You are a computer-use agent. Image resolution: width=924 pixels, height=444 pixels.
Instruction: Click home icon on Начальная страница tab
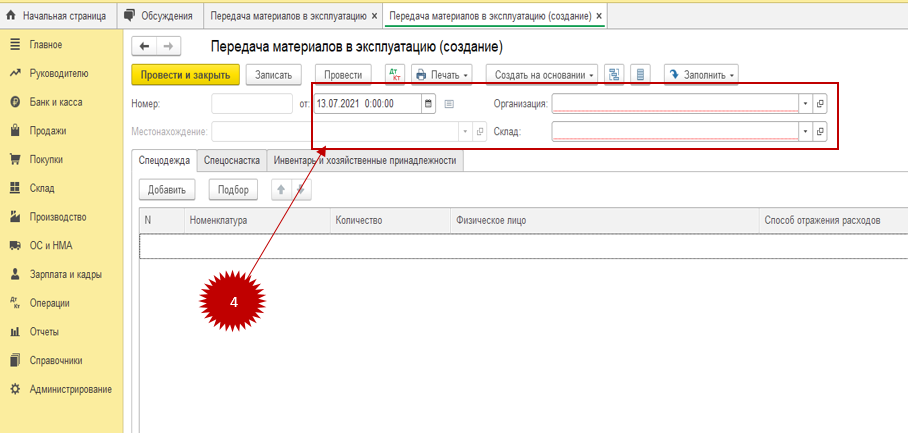pos(10,17)
